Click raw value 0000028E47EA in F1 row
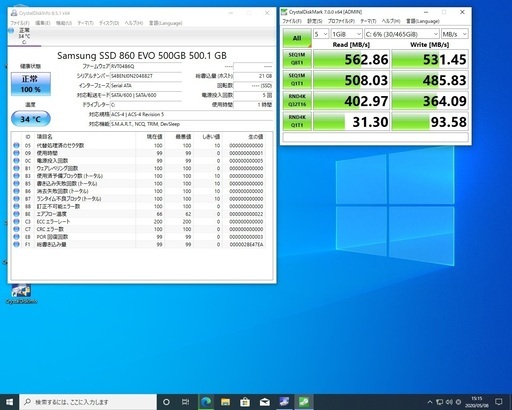This screenshot has height=410, width=512. (246, 244)
